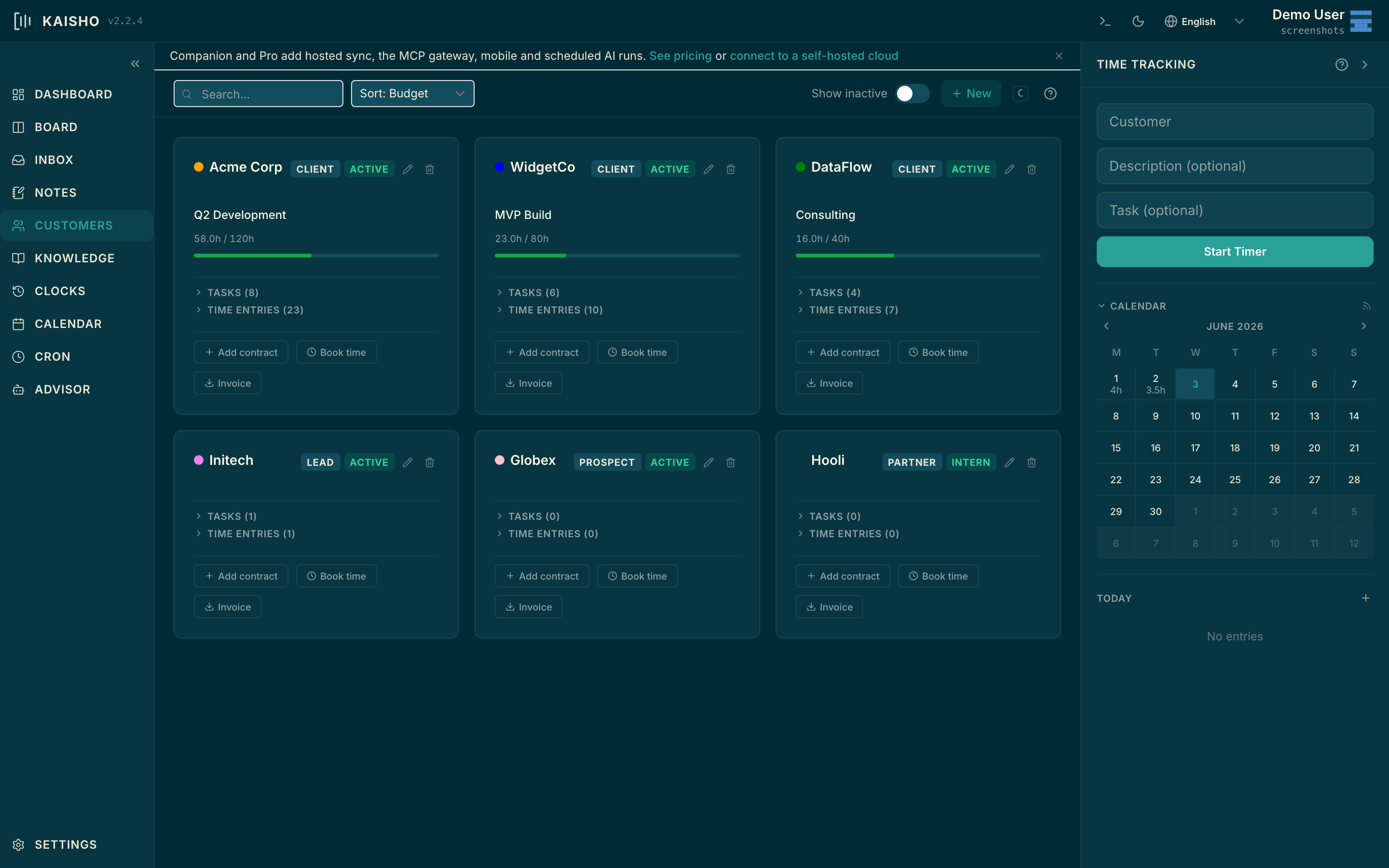Edit DataFlow with pencil icon

point(1009,169)
